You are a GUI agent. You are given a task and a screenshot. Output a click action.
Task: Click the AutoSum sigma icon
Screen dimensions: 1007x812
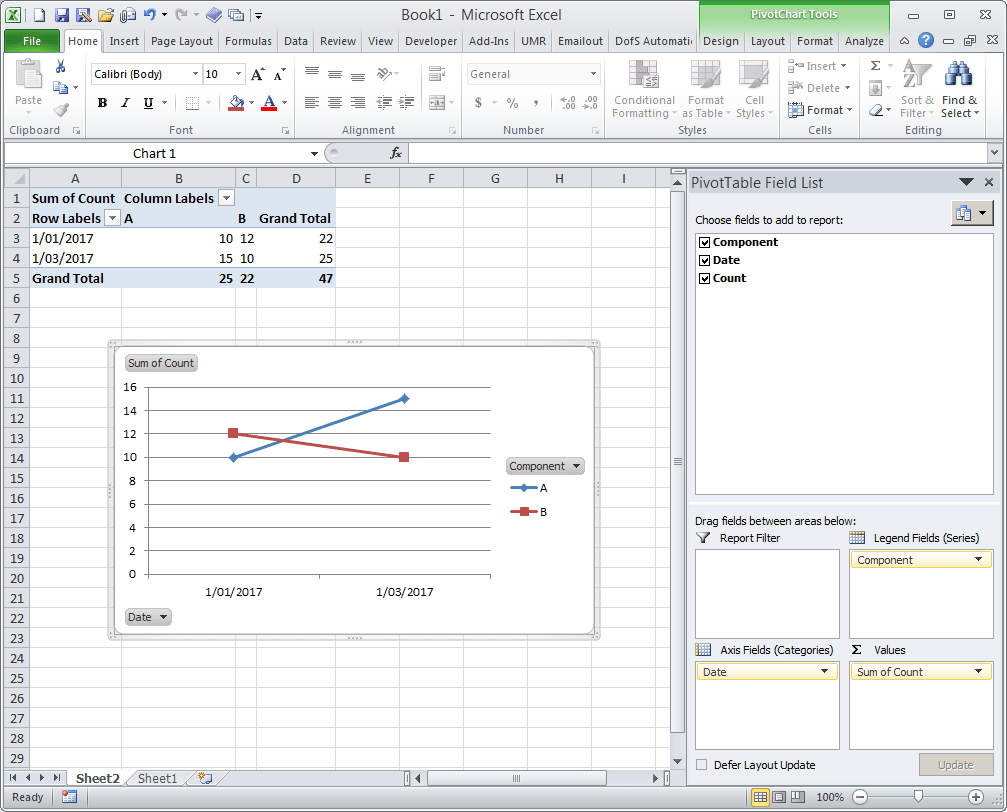[x=875, y=66]
